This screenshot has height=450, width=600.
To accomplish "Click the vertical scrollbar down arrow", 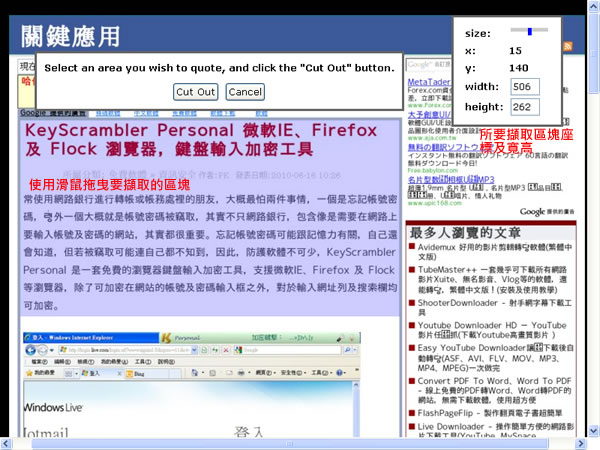I will (x=594, y=431).
